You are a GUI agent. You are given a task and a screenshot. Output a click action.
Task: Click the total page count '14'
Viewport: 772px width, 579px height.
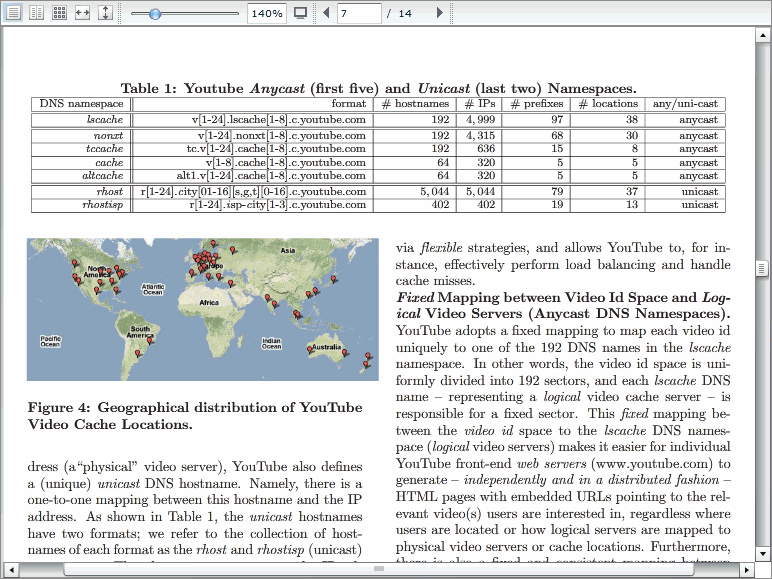click(405, 13)
